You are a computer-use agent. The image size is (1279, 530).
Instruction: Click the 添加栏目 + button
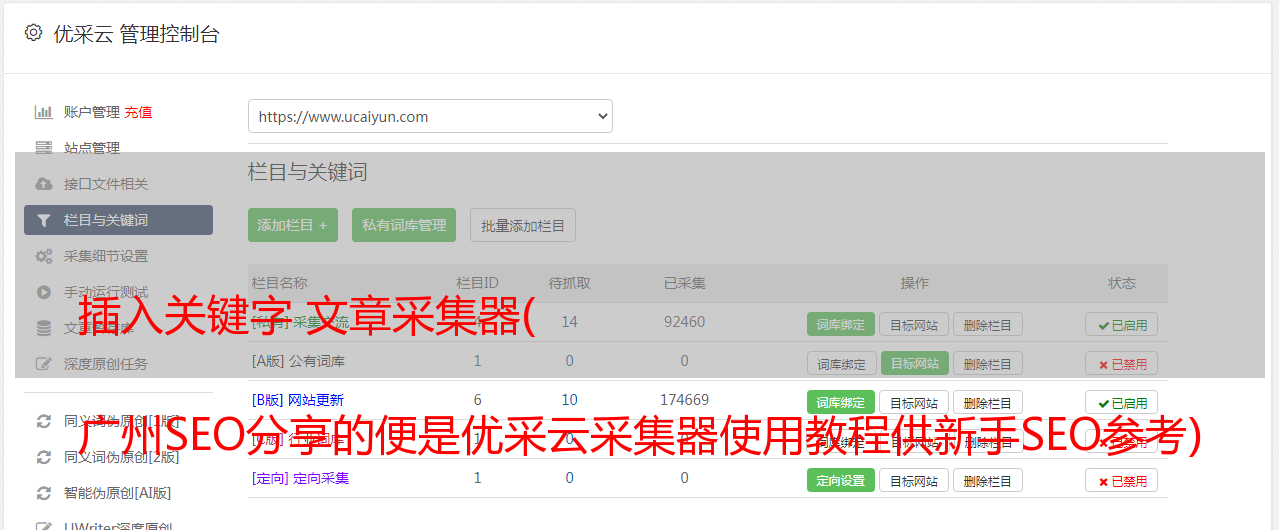pyautogui.click(x=293, y=225)
